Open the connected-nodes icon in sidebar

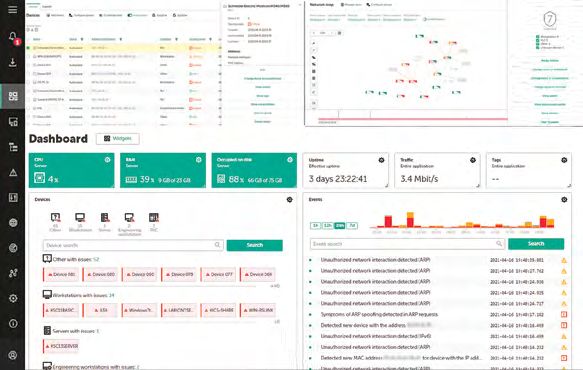coord(13,273)
